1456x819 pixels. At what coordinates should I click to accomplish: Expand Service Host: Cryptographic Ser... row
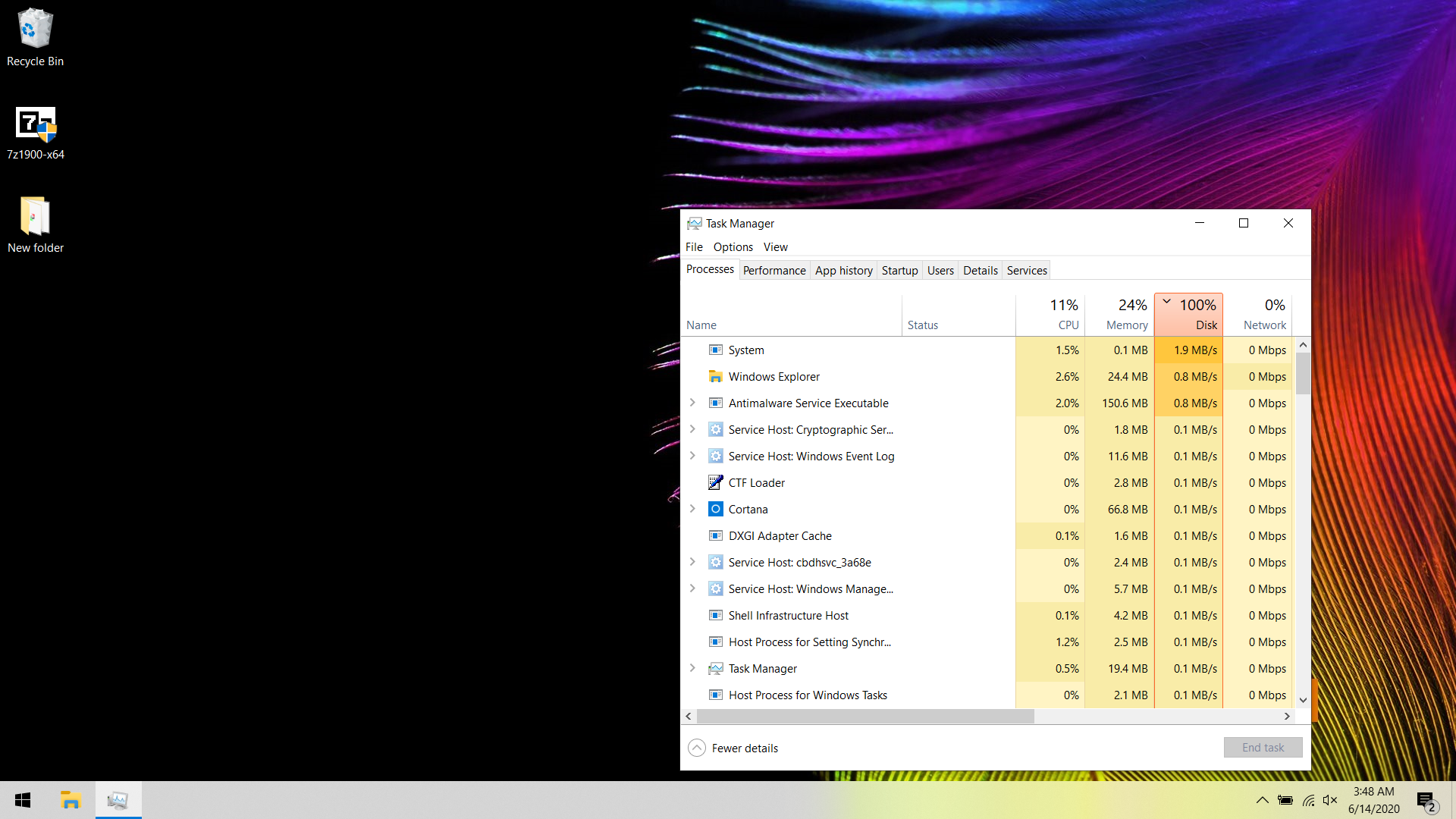point(692,429)
